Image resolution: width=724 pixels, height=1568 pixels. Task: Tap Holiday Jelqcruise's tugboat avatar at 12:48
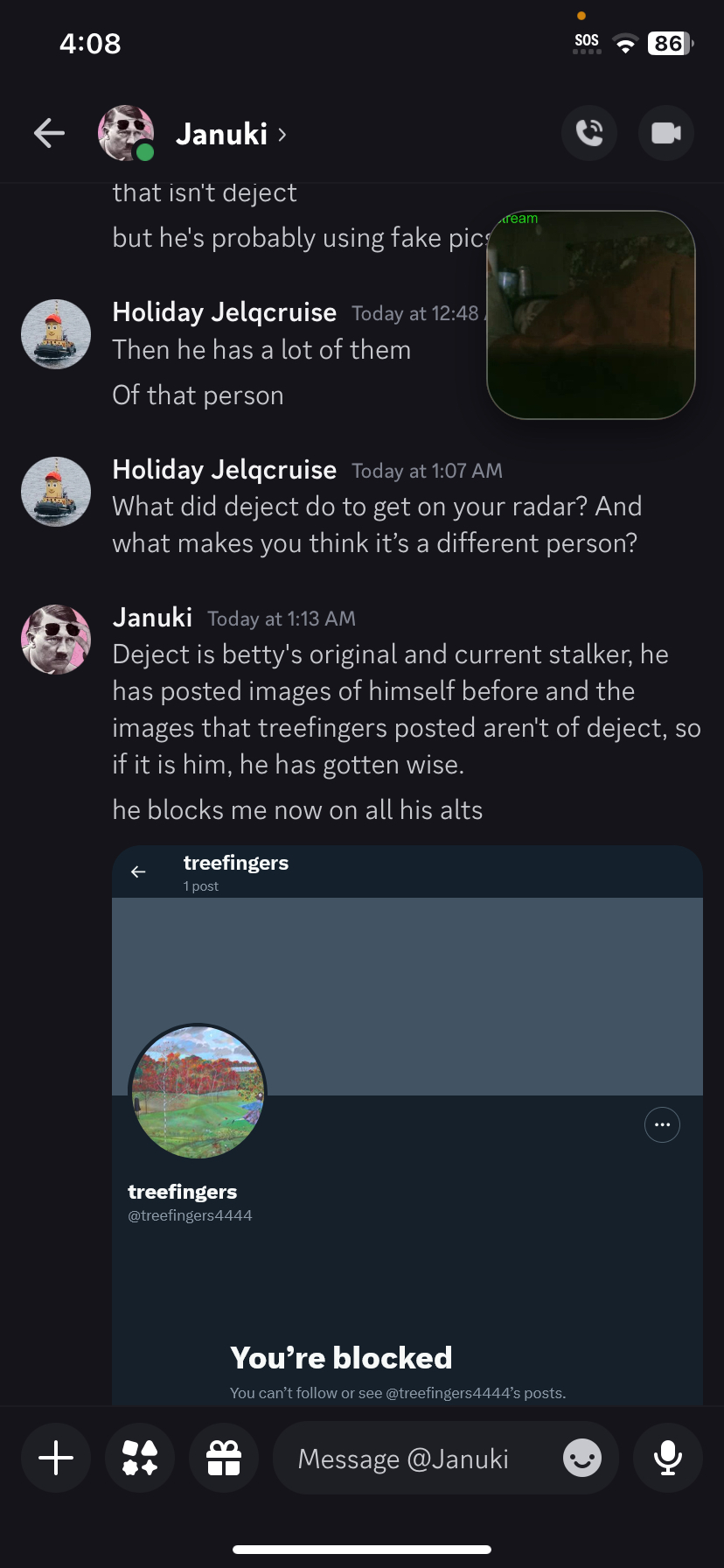point(56,334)
